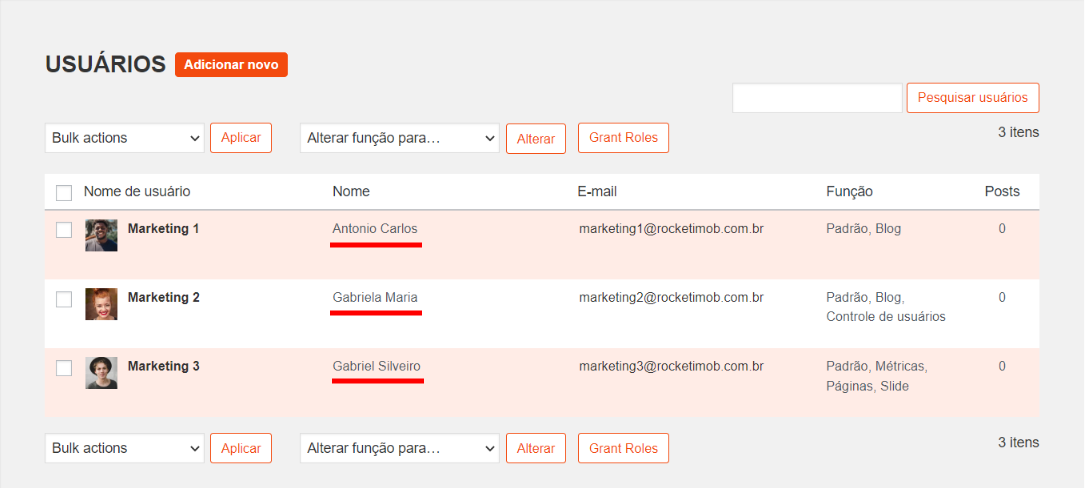Open the marketing2@rocketimob.com.br email link
This screenshot has height=488, width=1085.
pyautogui.click(x=671, y=298)
